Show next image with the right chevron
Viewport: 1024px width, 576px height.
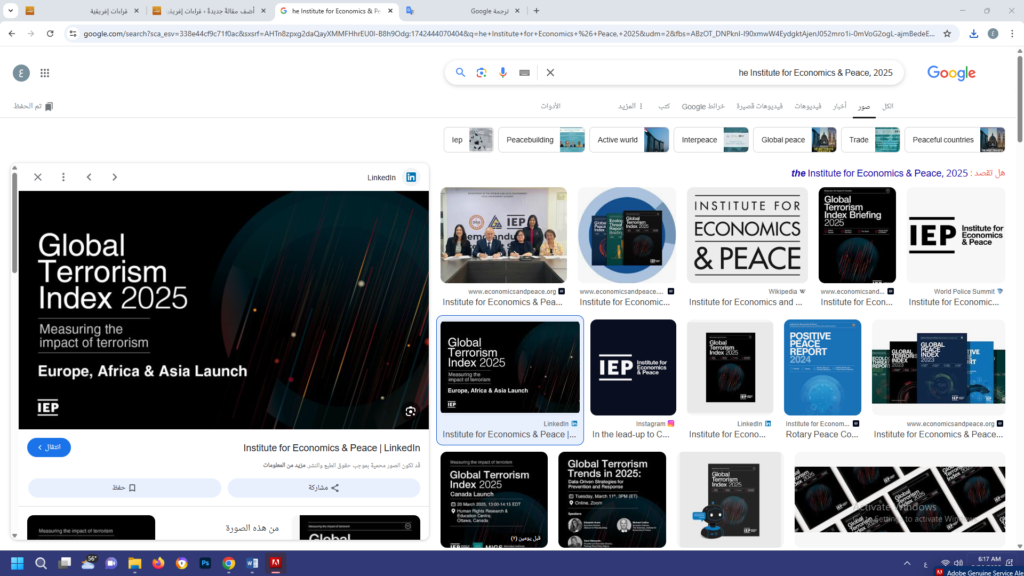coord(114,177)
